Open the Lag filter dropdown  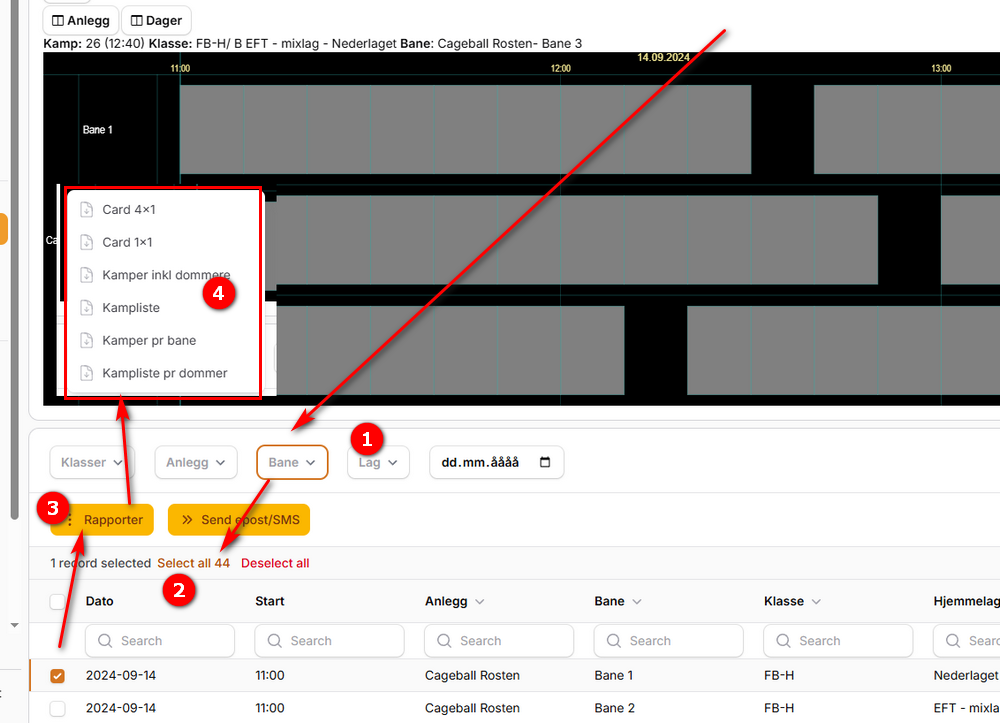(x=378, y=462)
